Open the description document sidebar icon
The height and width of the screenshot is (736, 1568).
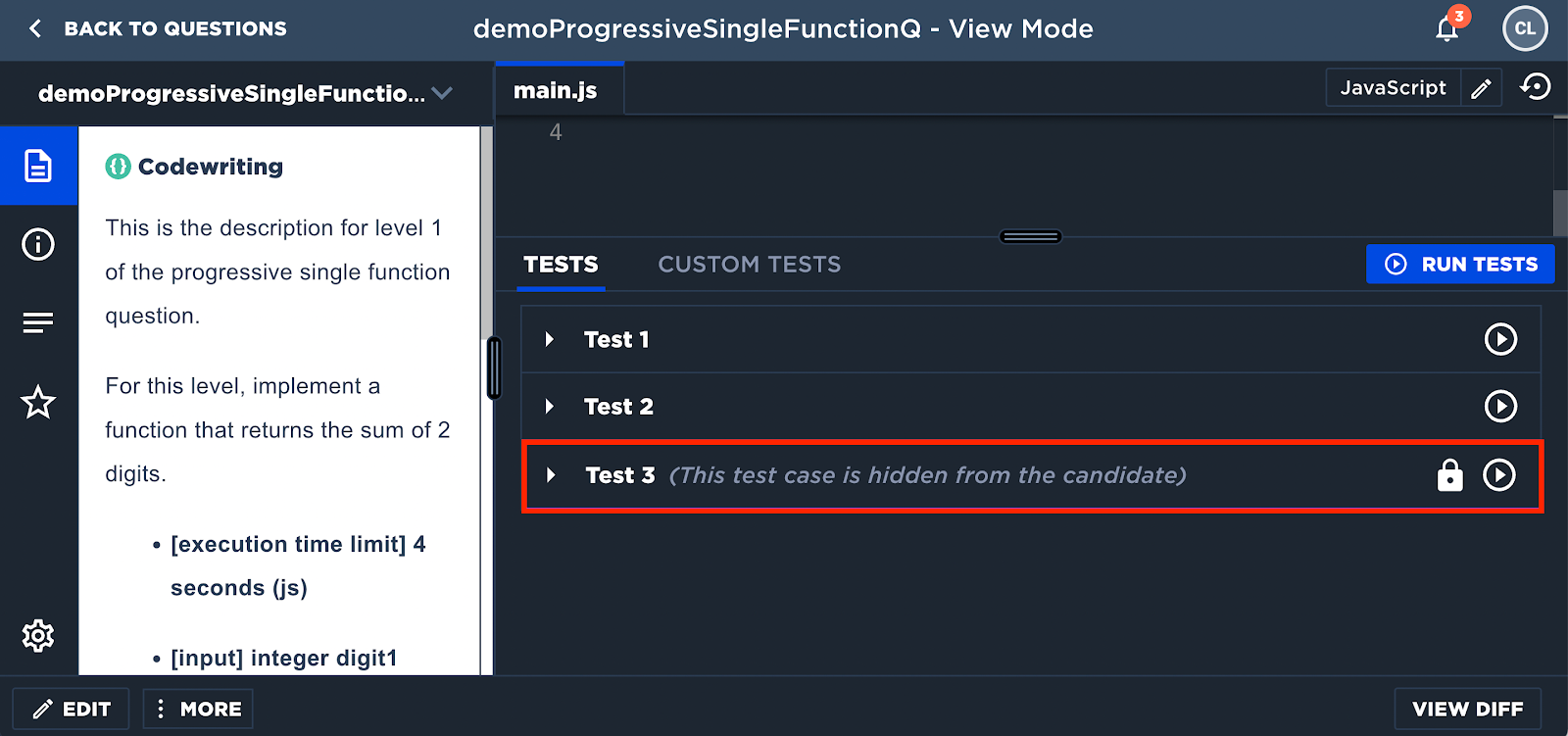(38, 166)
